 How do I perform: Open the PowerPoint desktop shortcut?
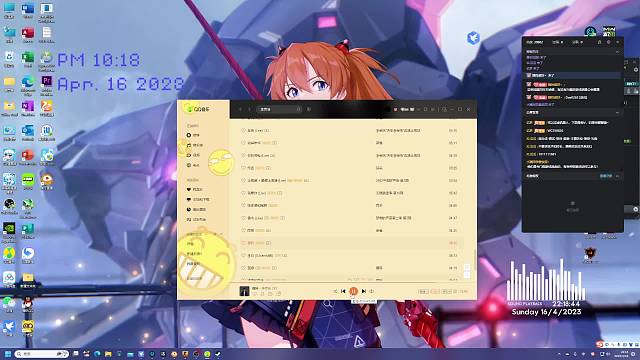click(x=28, y=157)
